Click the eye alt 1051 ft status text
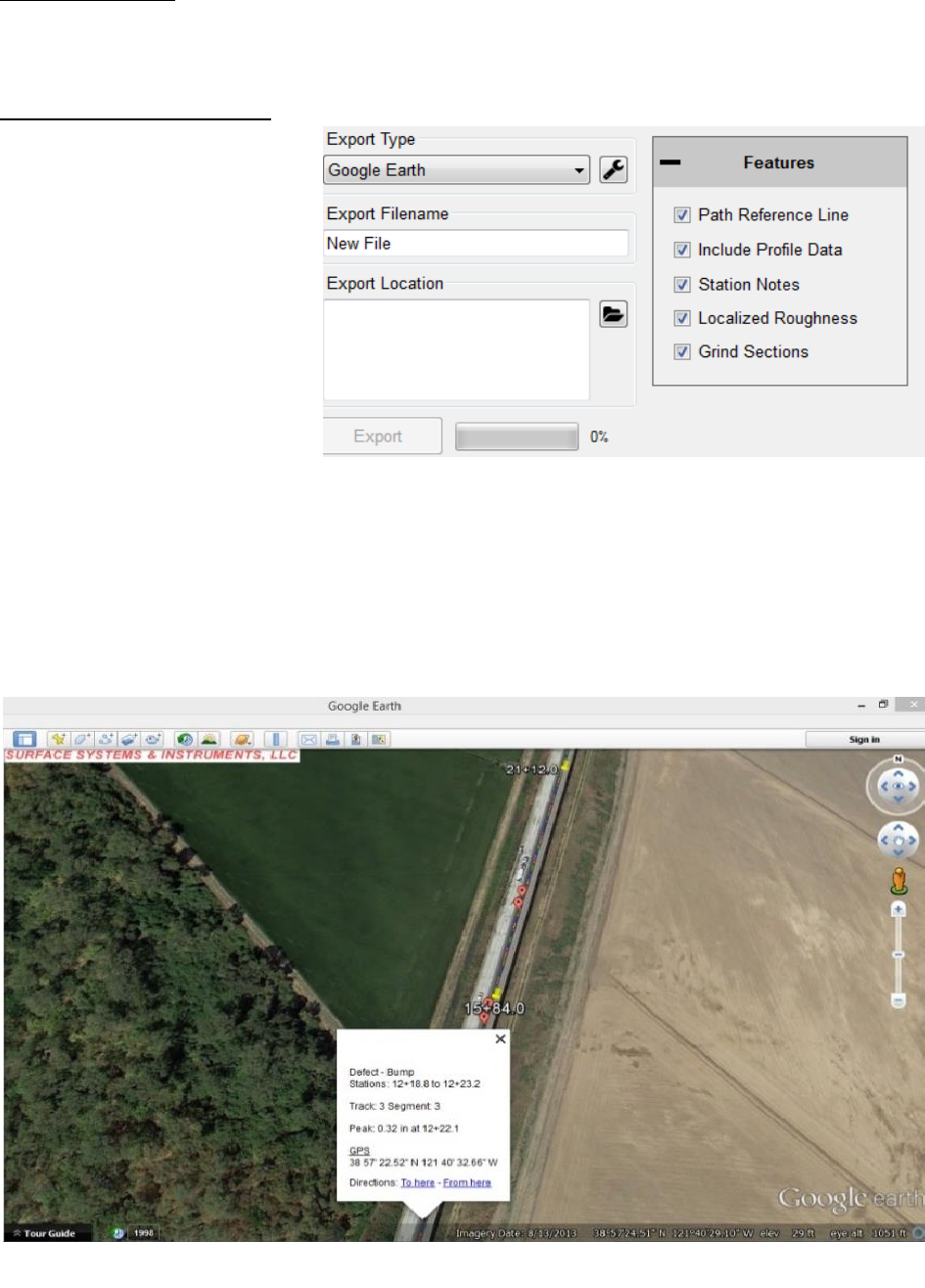The width and height of the screenshot is (925, 1288). [x=869, y=1233]
